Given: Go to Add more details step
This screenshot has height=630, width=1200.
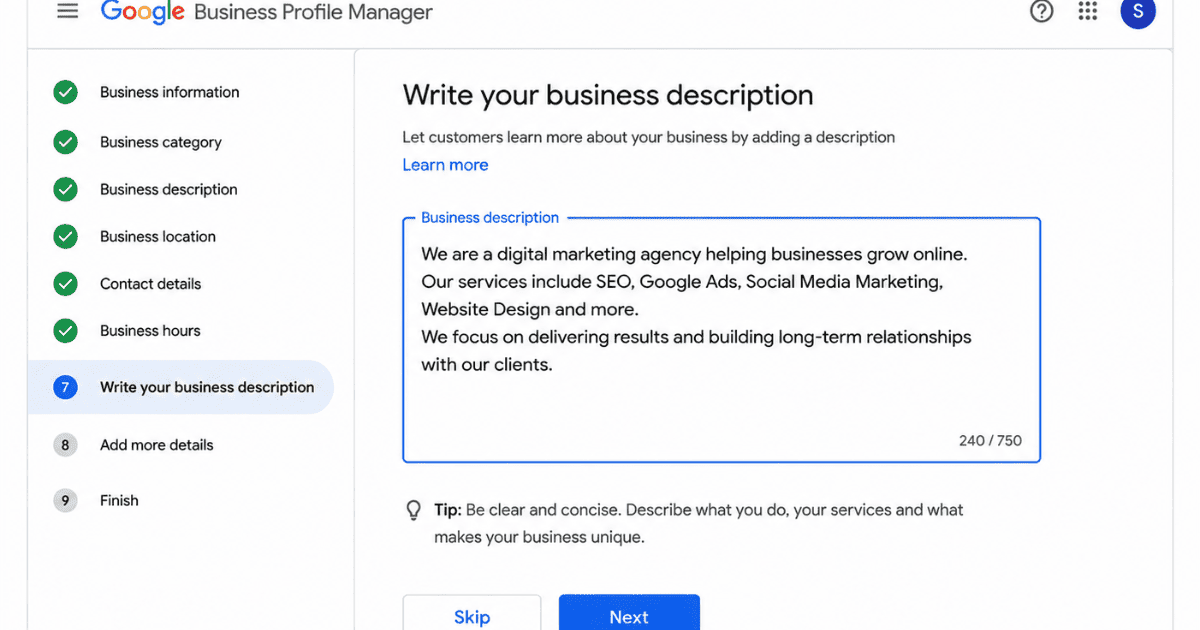Looking at the screenshot, I should pyautogui.click(x=157, y=445).
